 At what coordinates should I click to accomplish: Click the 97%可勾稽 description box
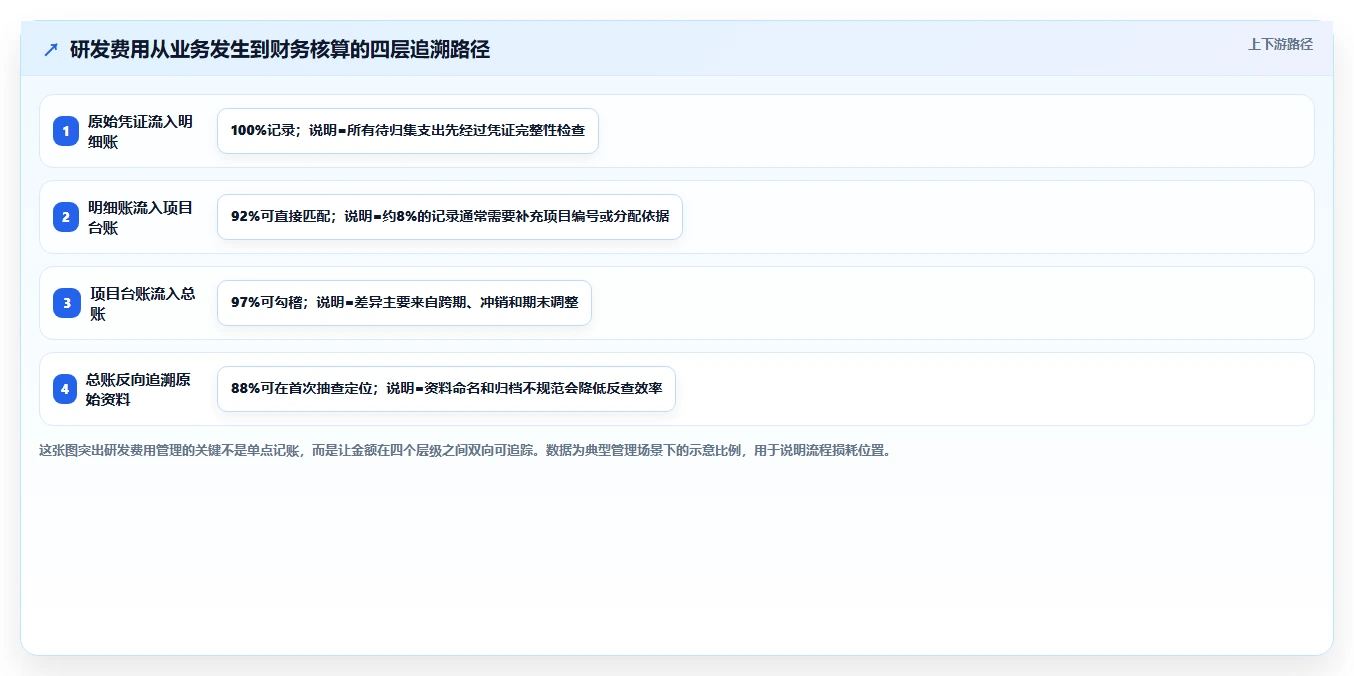pyautogui.click(x=404, y=303)
